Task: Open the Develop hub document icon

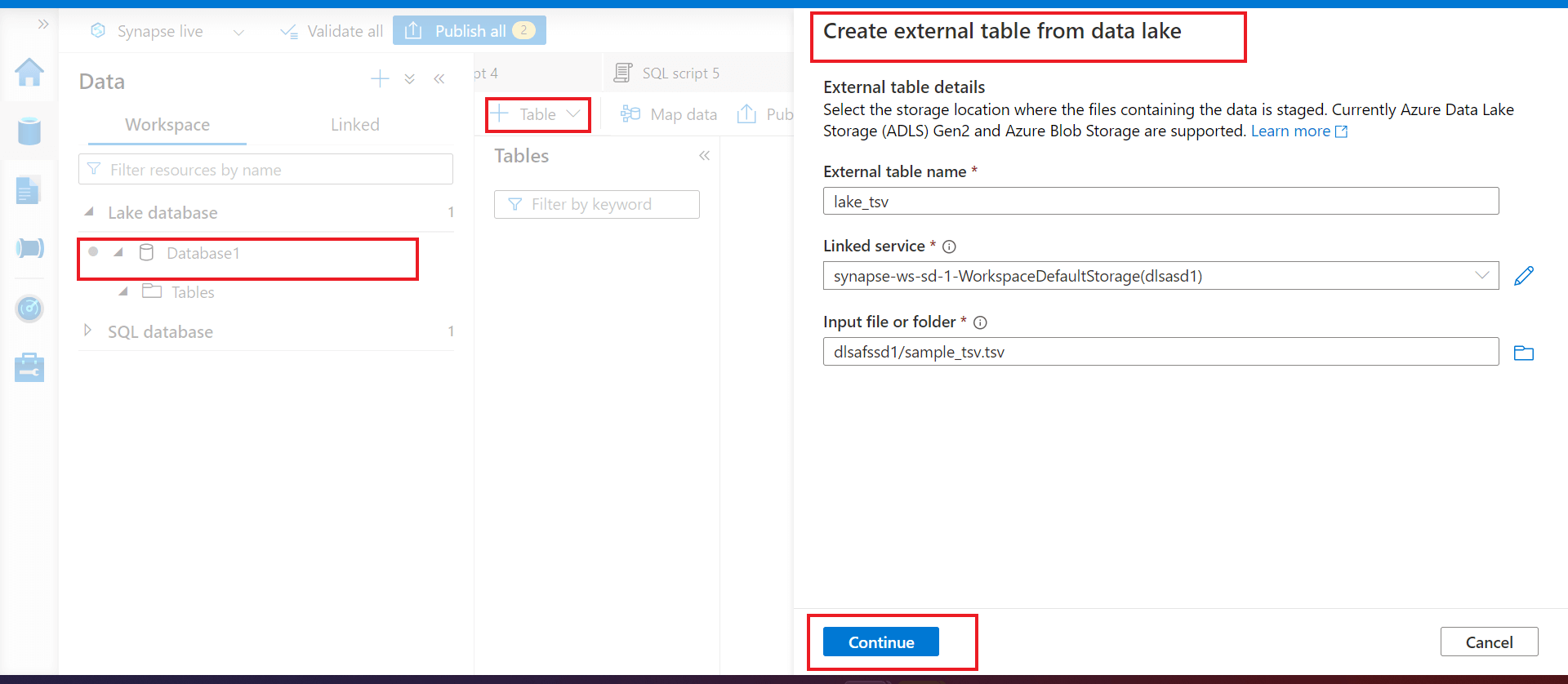Action: tap(29, 191)
